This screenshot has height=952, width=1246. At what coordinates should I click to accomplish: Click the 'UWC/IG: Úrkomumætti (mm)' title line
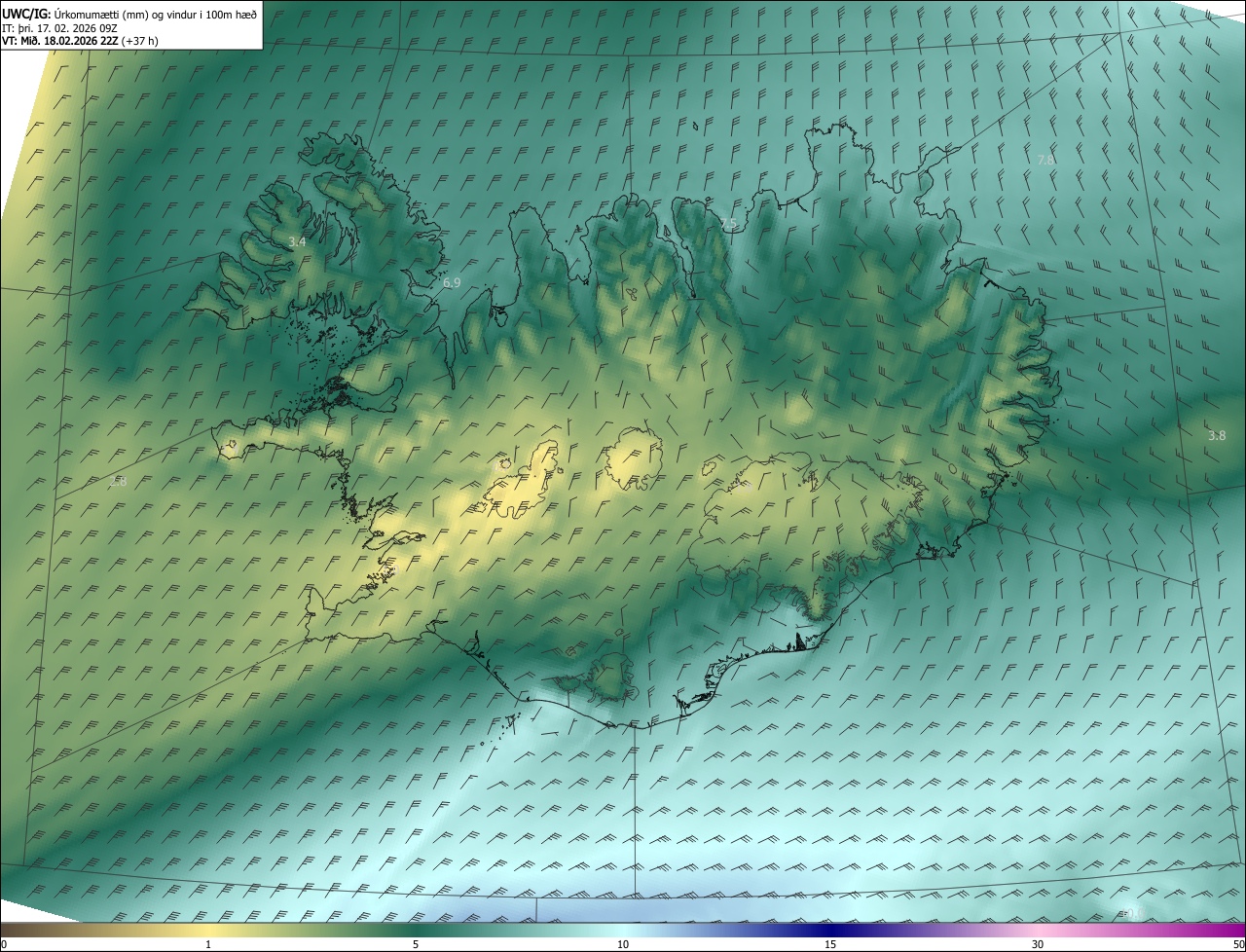tap(129, 14)
